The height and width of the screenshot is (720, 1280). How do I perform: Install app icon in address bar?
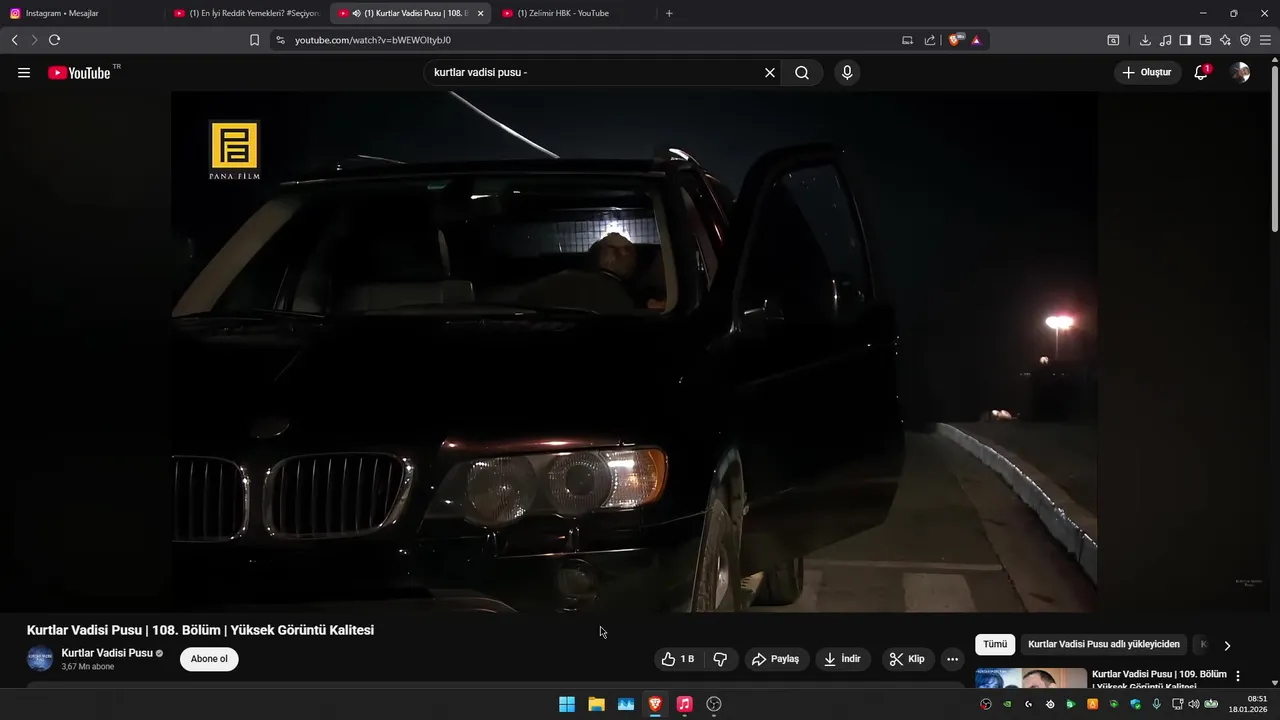pos(907,40)
